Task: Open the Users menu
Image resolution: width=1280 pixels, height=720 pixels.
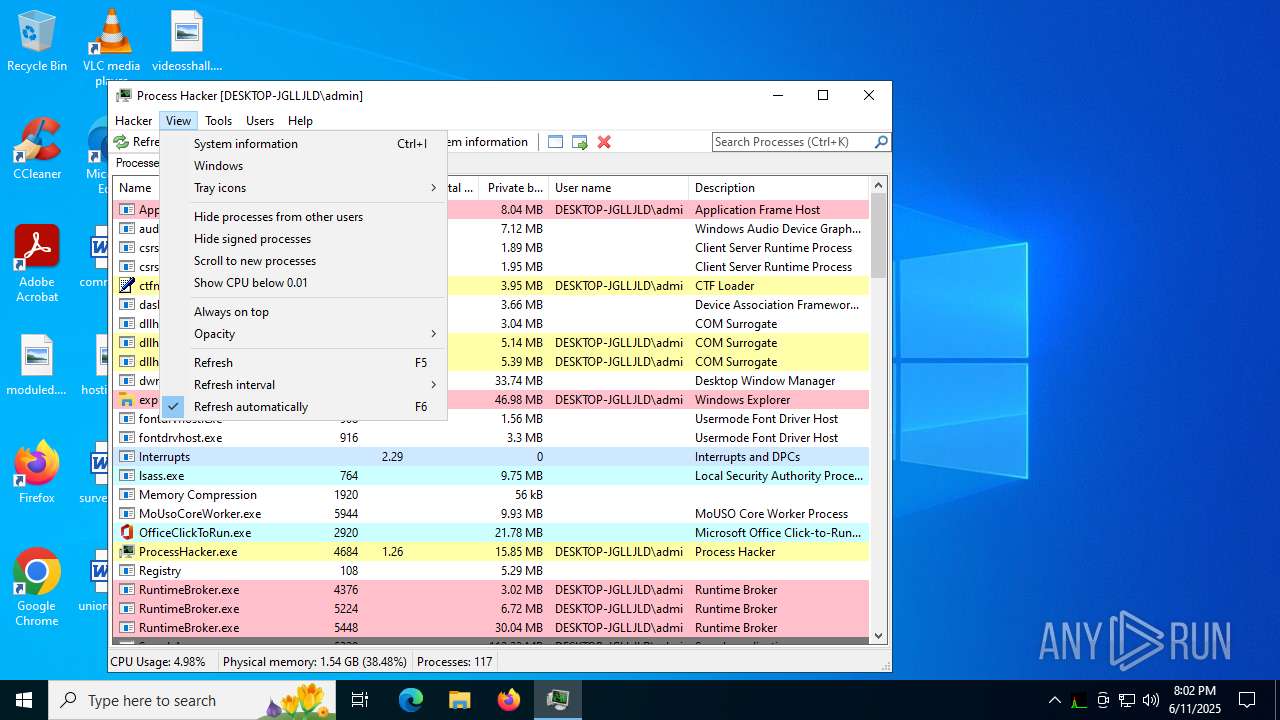Action: point(260,120)
